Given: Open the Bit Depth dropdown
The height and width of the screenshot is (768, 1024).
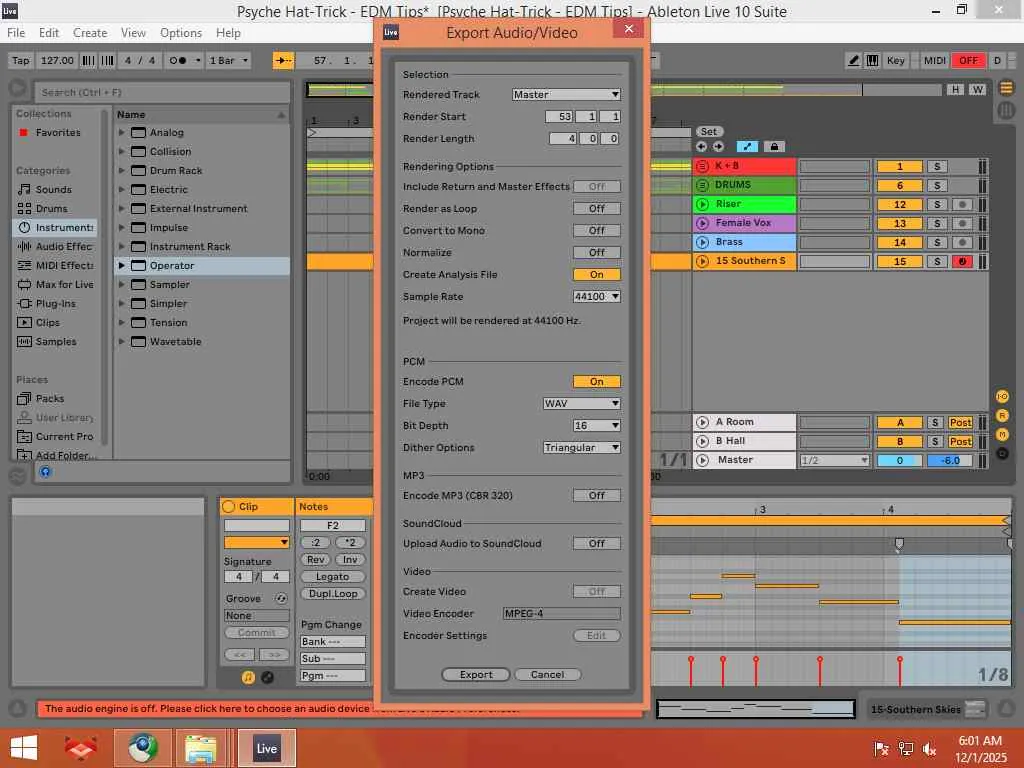Looking at the screenshot, I should (x=596, y=425).
